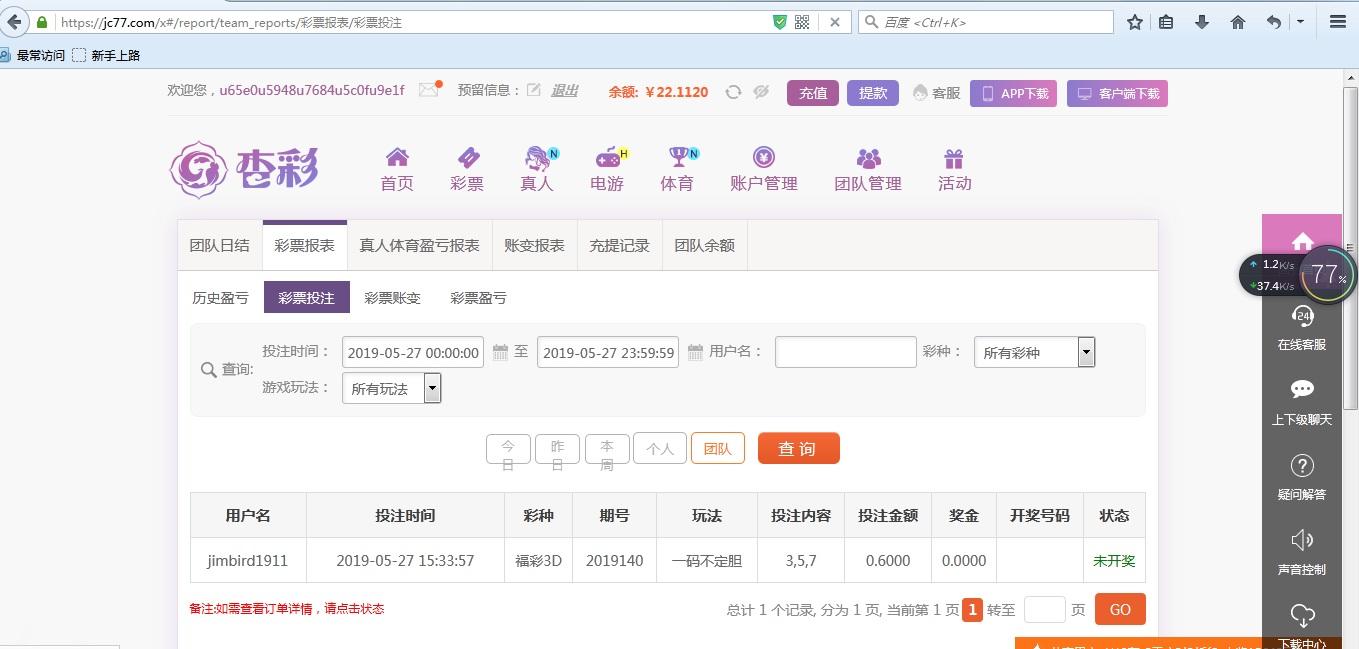Open the browser history dropdown arrow
The height and width of the screenshot is (649, 1359).
tap(1300, 22)
